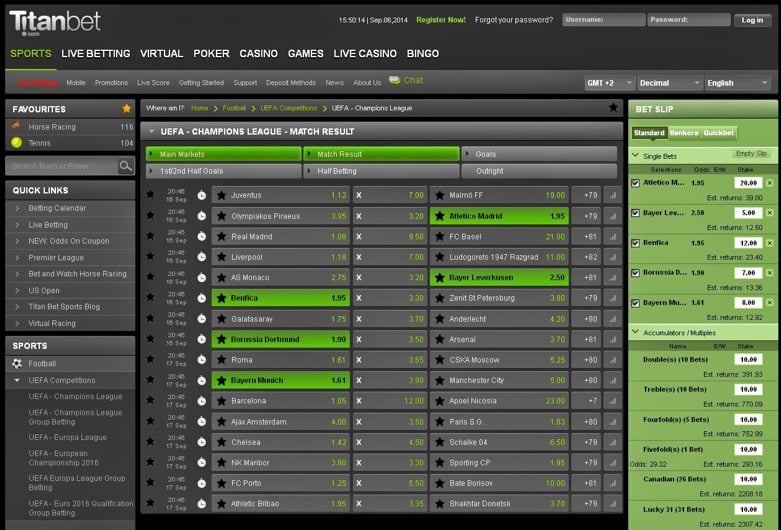Screen dimensions: 781x530
Task: Open statistics icon for Juventus match
Action: click(x=612, y=195)
